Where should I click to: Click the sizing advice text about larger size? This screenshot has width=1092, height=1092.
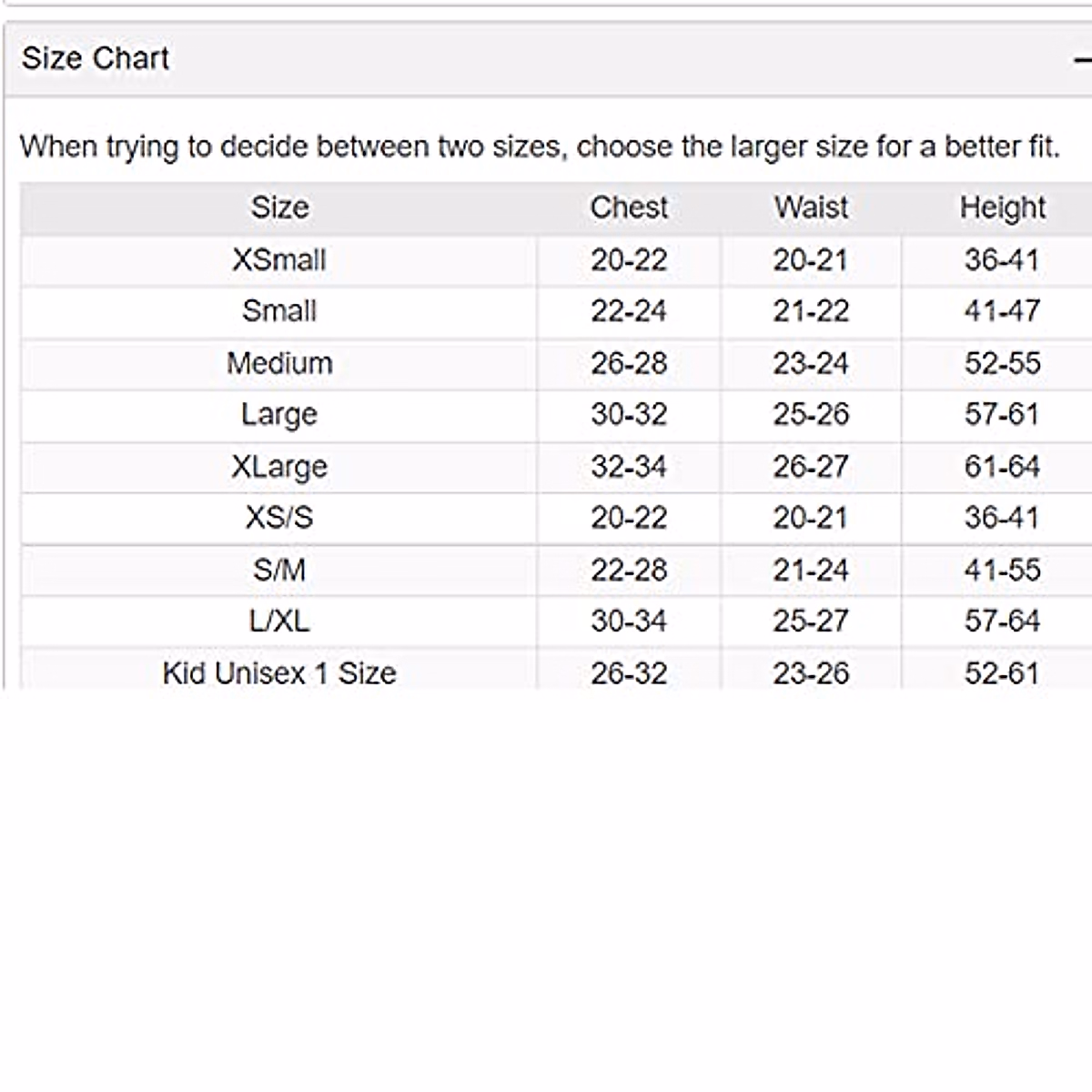[x=540, y=147]
